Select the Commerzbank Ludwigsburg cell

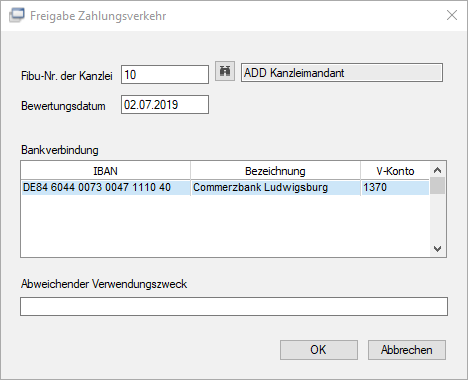tap(275, 187)
